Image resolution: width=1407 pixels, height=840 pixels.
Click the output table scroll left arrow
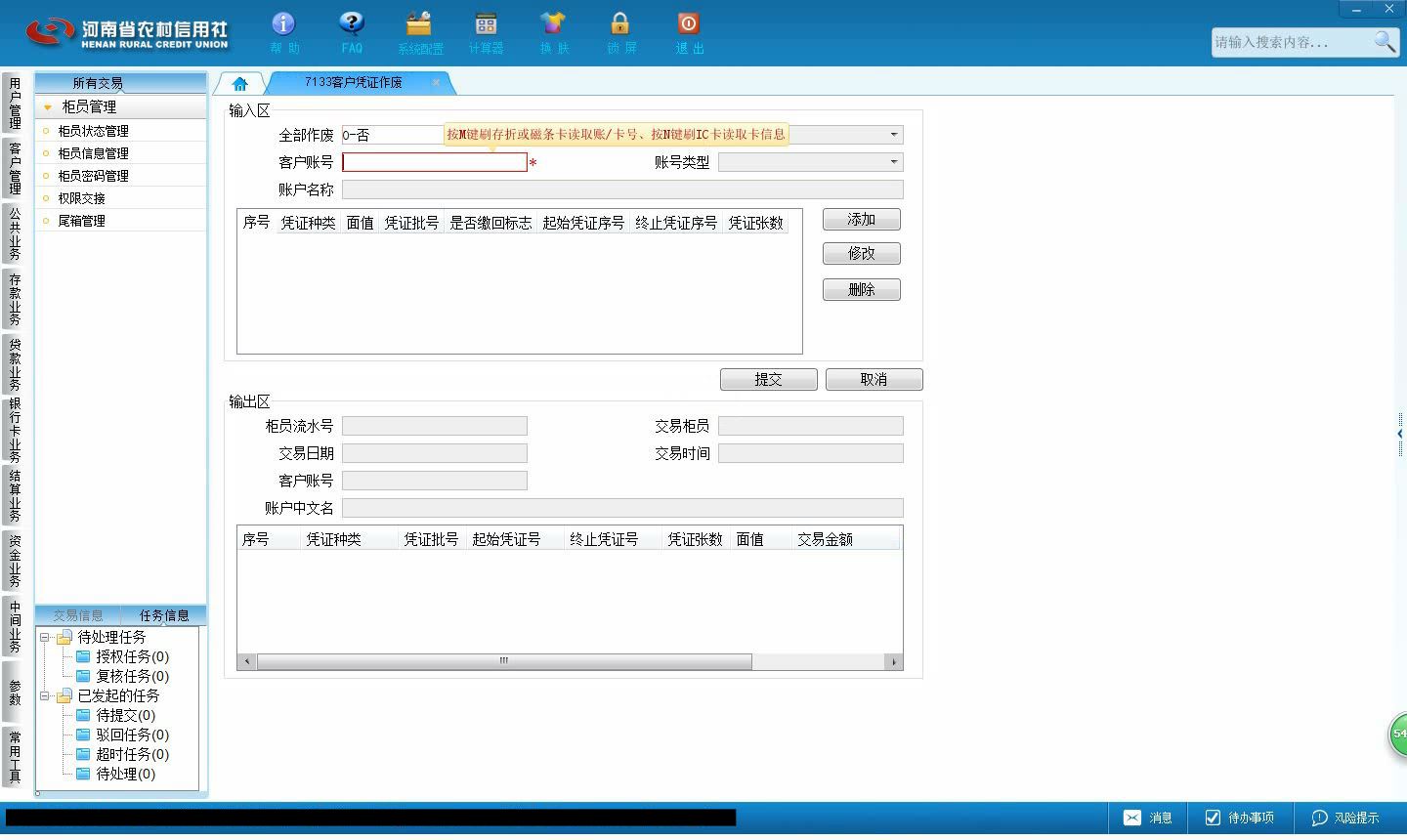point(247,661)
